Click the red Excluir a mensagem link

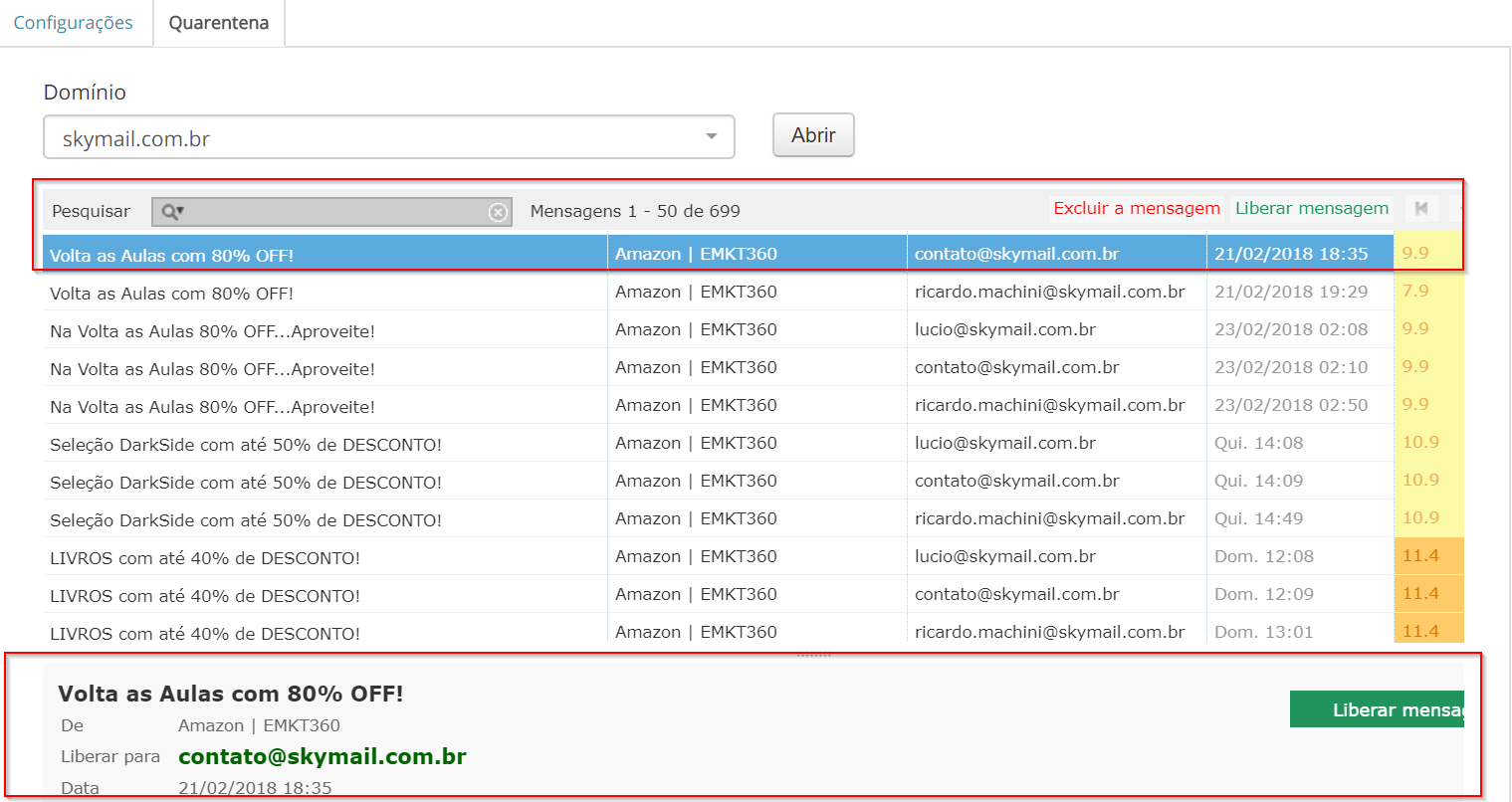(x=1136, y=208)
